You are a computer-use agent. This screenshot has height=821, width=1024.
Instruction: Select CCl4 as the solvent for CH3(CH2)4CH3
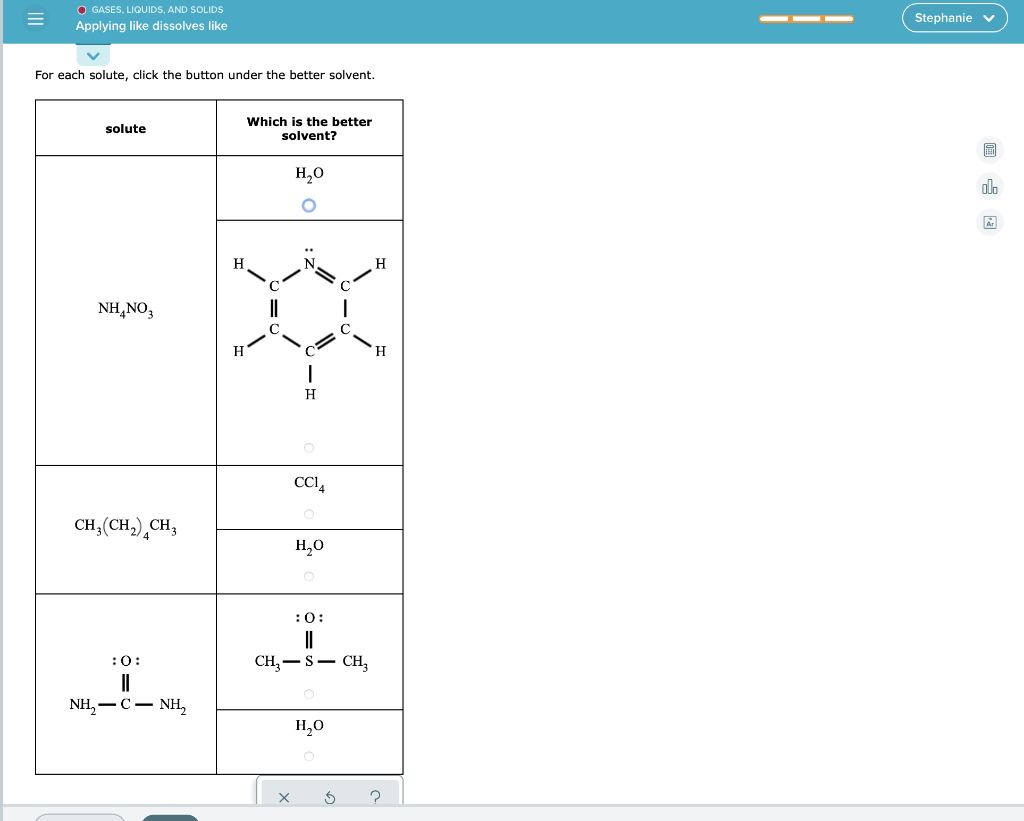tap(308, 513)
